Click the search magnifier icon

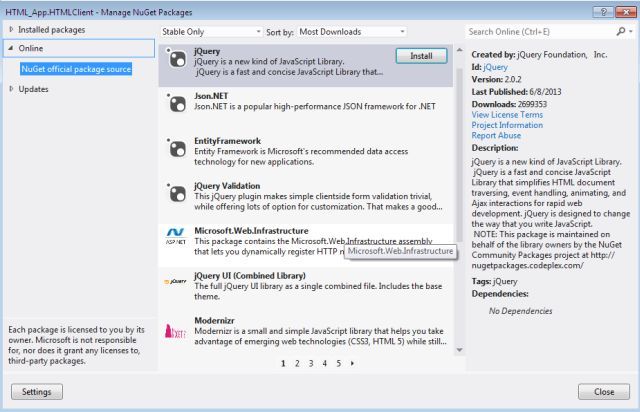(x=621, y=31)
